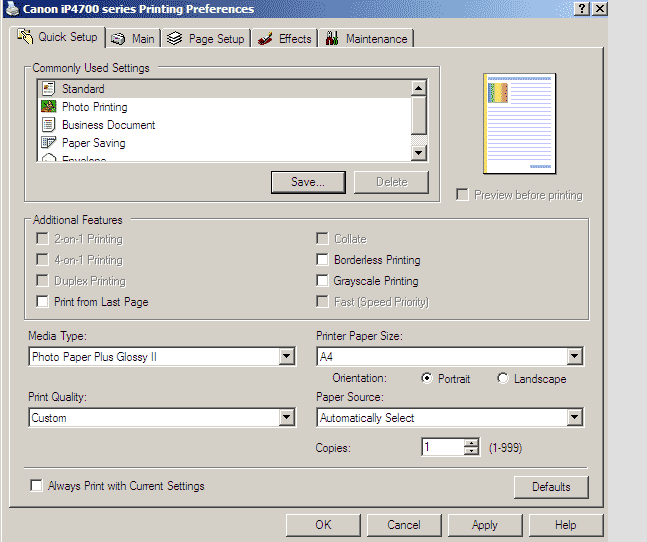This screenshot has height=542, width=647.
Task: Toggle Grayscale Printing checkbox
Action: (x=322, y=281)
